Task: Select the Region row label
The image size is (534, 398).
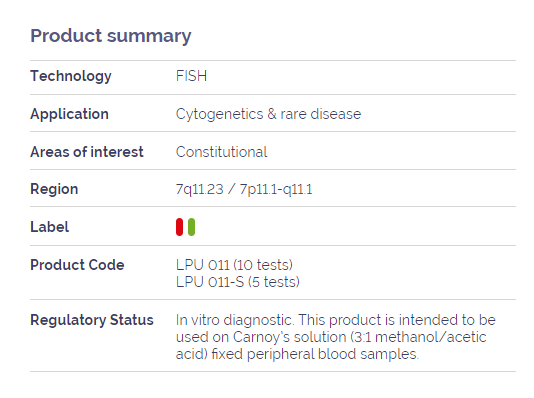Action: tap(54, 189)
